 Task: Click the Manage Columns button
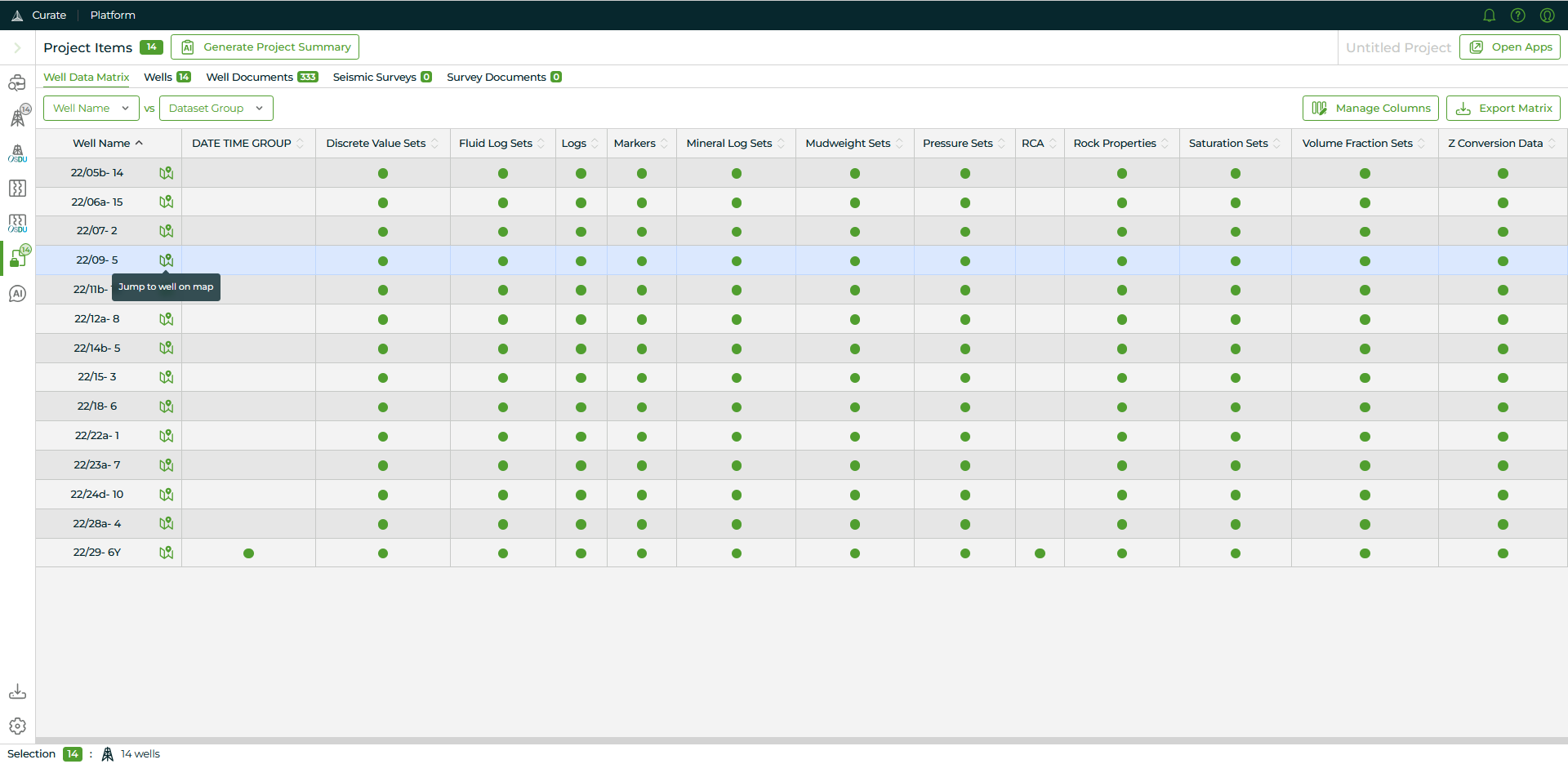(x=1370, y=108)
